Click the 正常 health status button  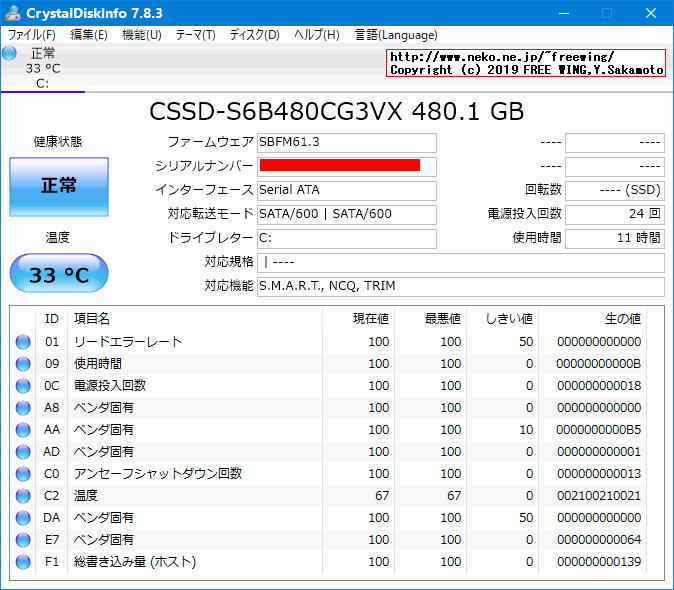click(x=59, y=186)
